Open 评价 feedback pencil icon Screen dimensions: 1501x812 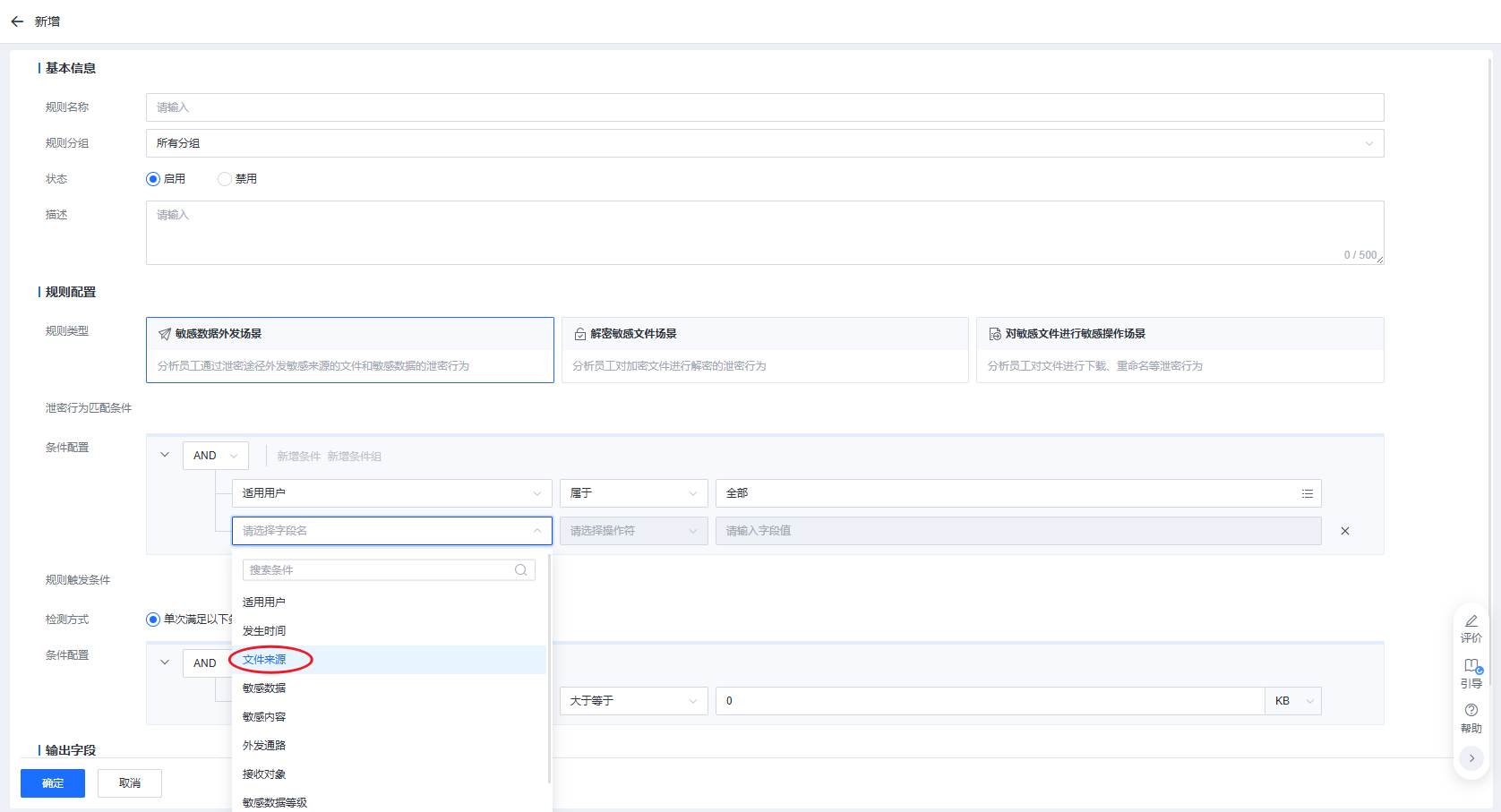click(1471, 621)
